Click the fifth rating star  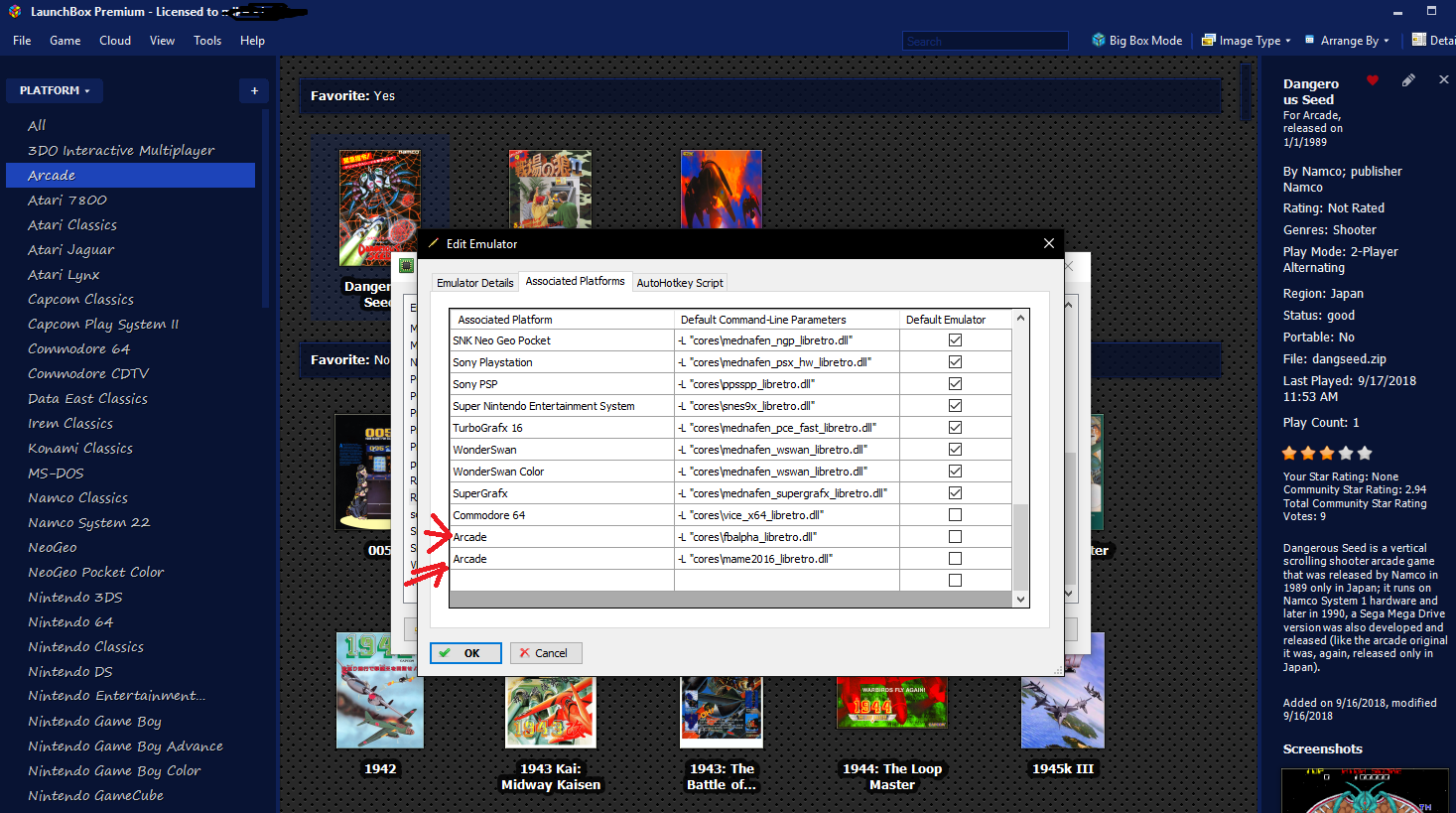pos(1365,453)
